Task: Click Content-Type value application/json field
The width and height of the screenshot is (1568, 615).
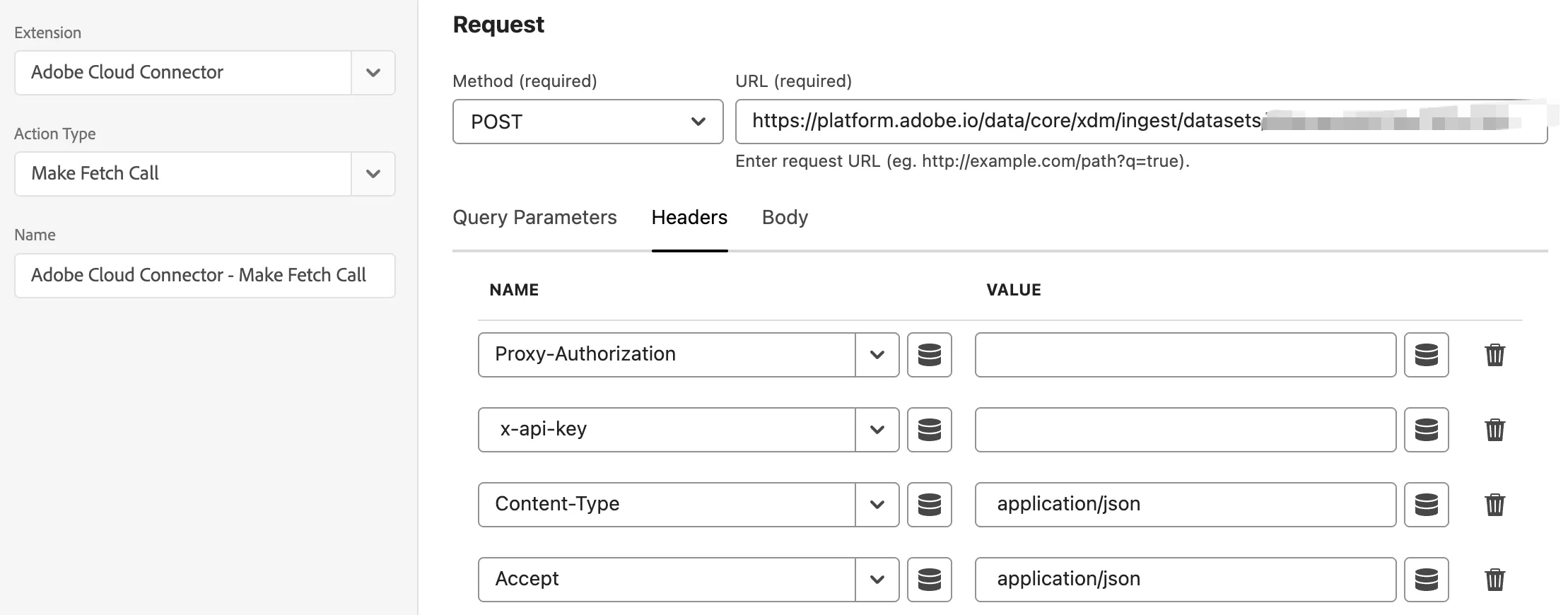Action: click(x=1186, y=505)
